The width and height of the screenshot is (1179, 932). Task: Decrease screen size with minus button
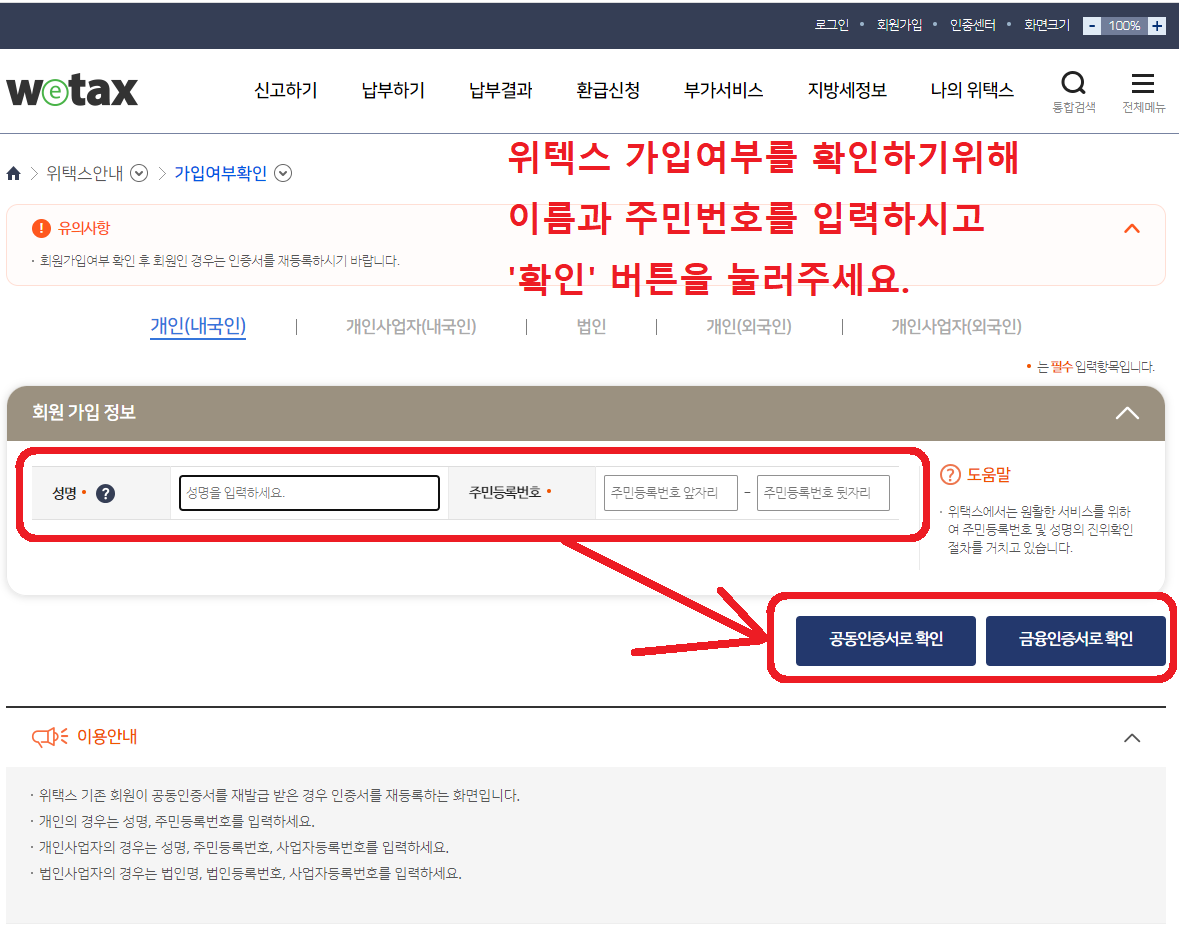1091,26
